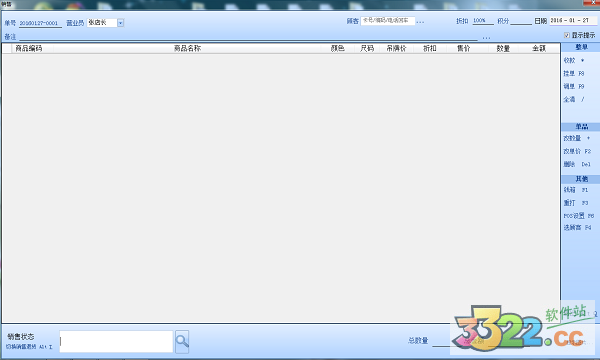Image resolution: width=600 pixels, height=360 pixels.
Task: Click the 日期 date field
Action: [x=573, y=21]
